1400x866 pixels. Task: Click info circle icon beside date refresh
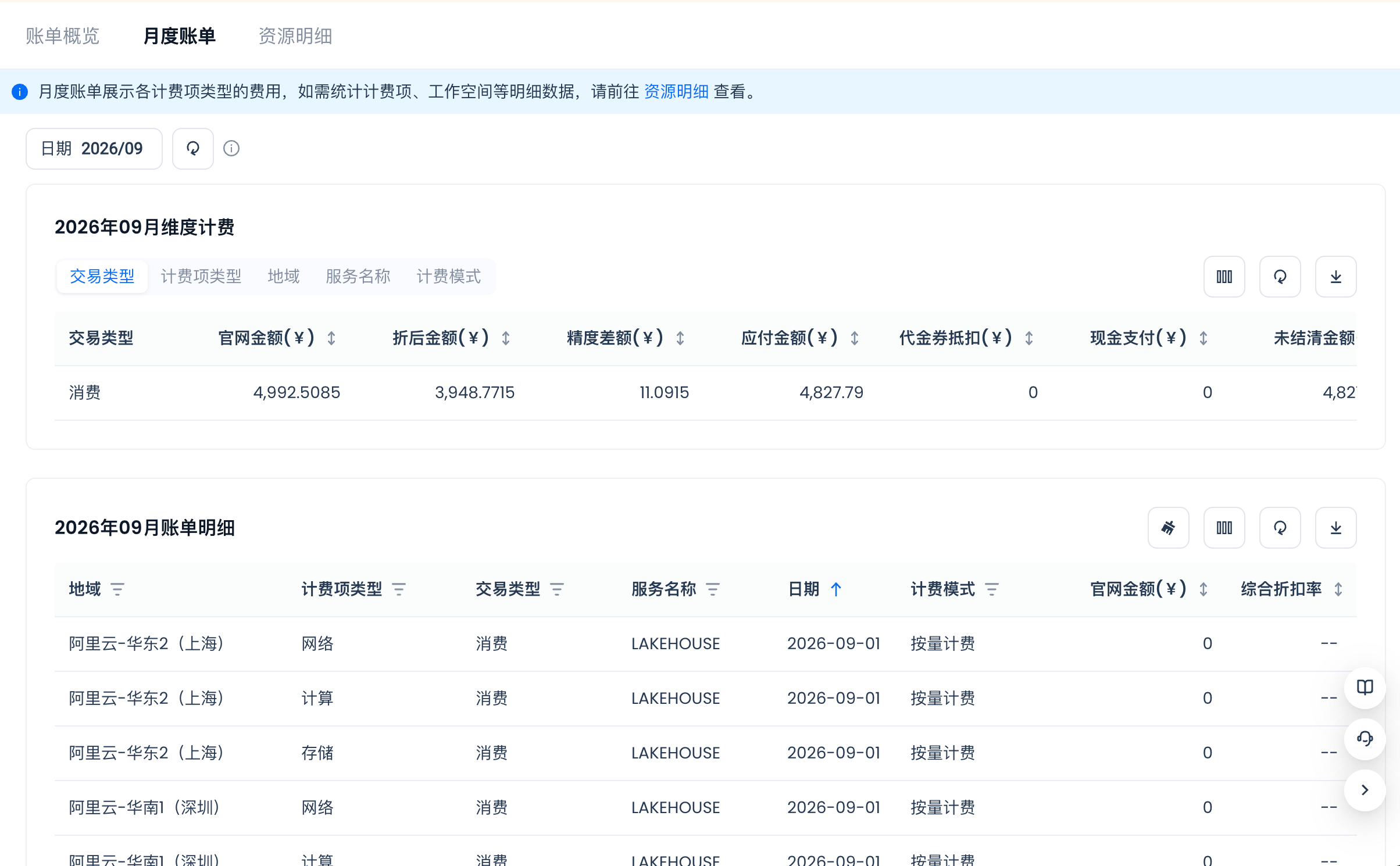231,149
